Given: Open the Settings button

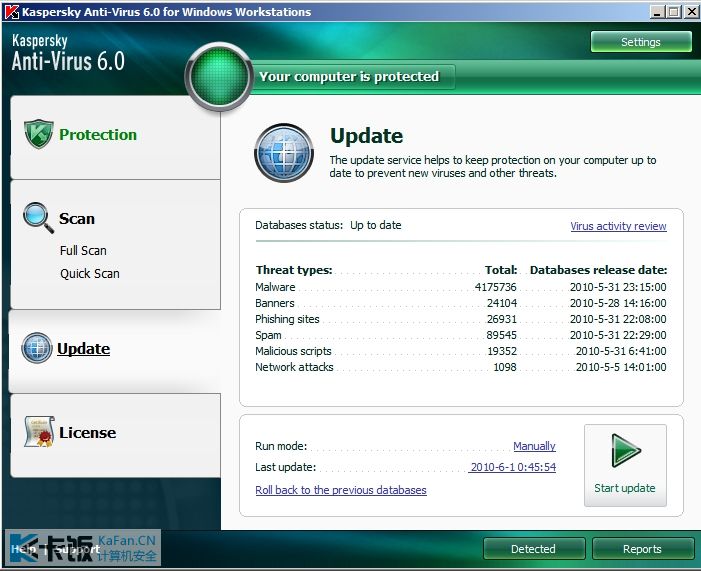Looking at the screenshot, I should [x=641, y=42].
